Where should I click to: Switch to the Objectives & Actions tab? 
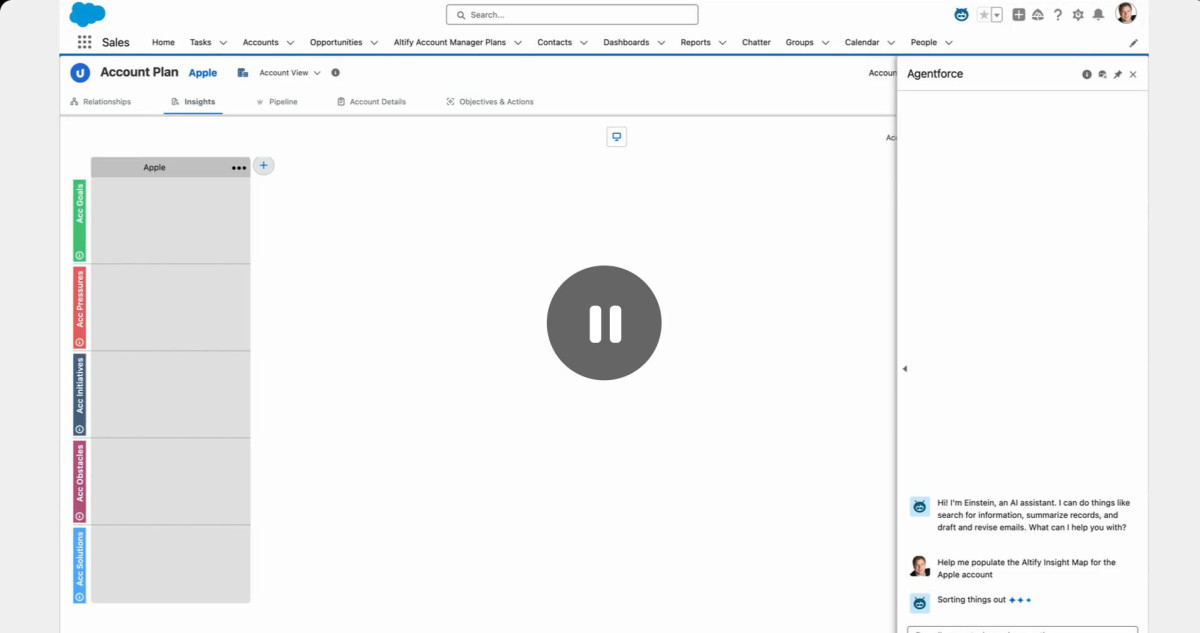(x=490, y=102)
